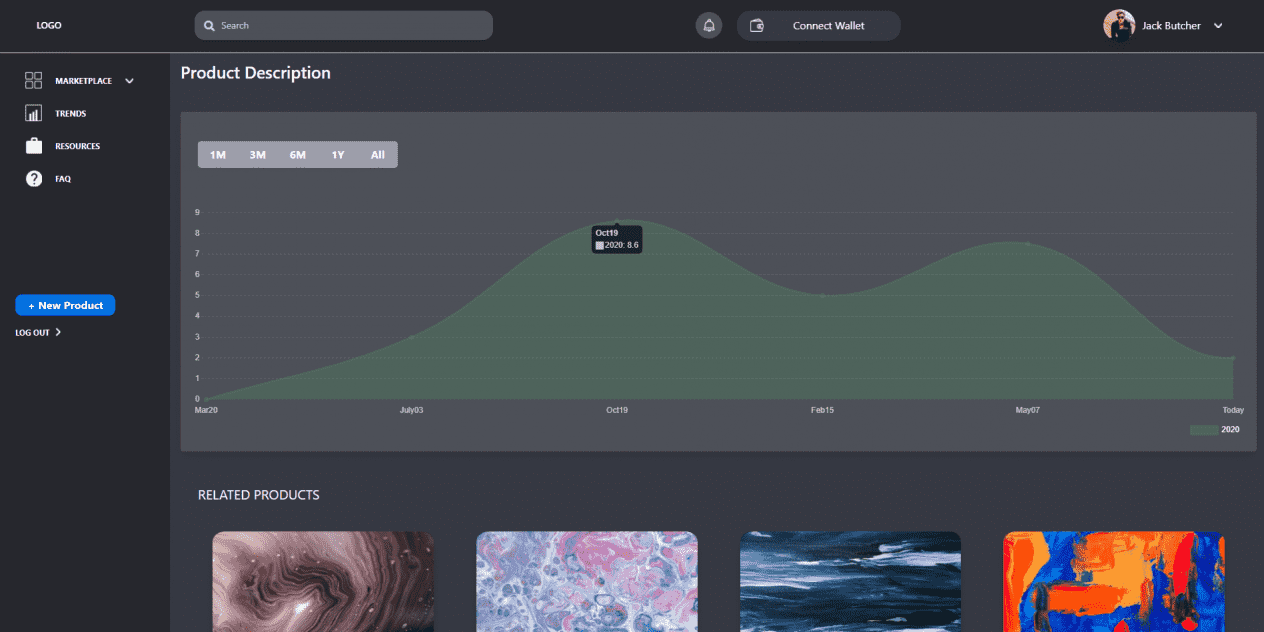Click the Mar20 axis label
1264x632 pixels.
(206, 410)
